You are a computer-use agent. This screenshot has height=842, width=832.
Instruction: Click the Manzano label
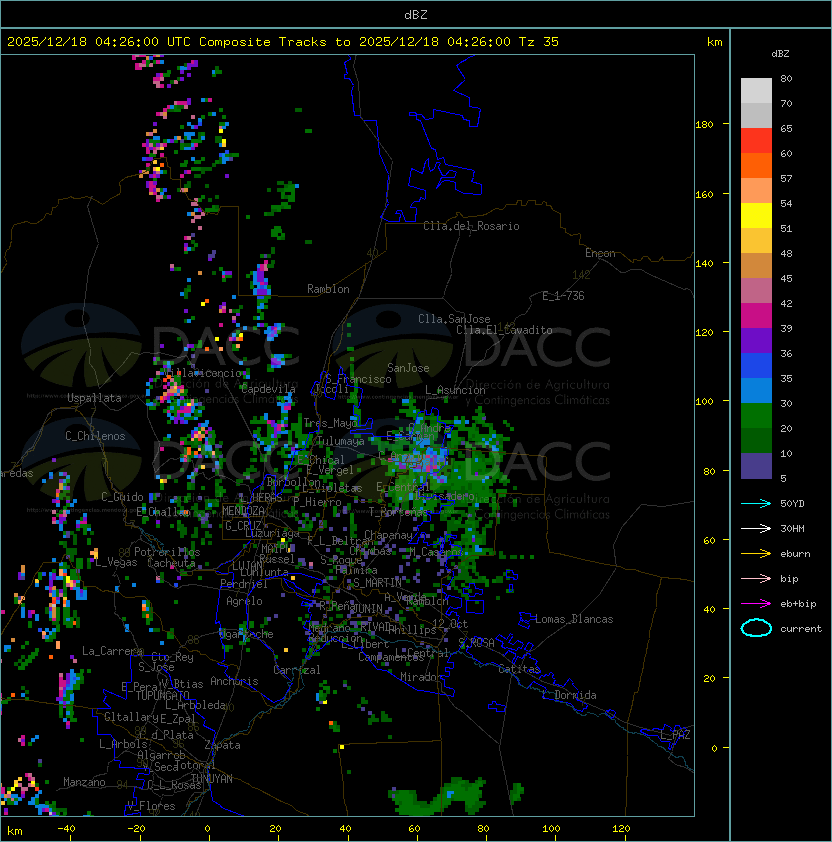click(x=84, y=782)
